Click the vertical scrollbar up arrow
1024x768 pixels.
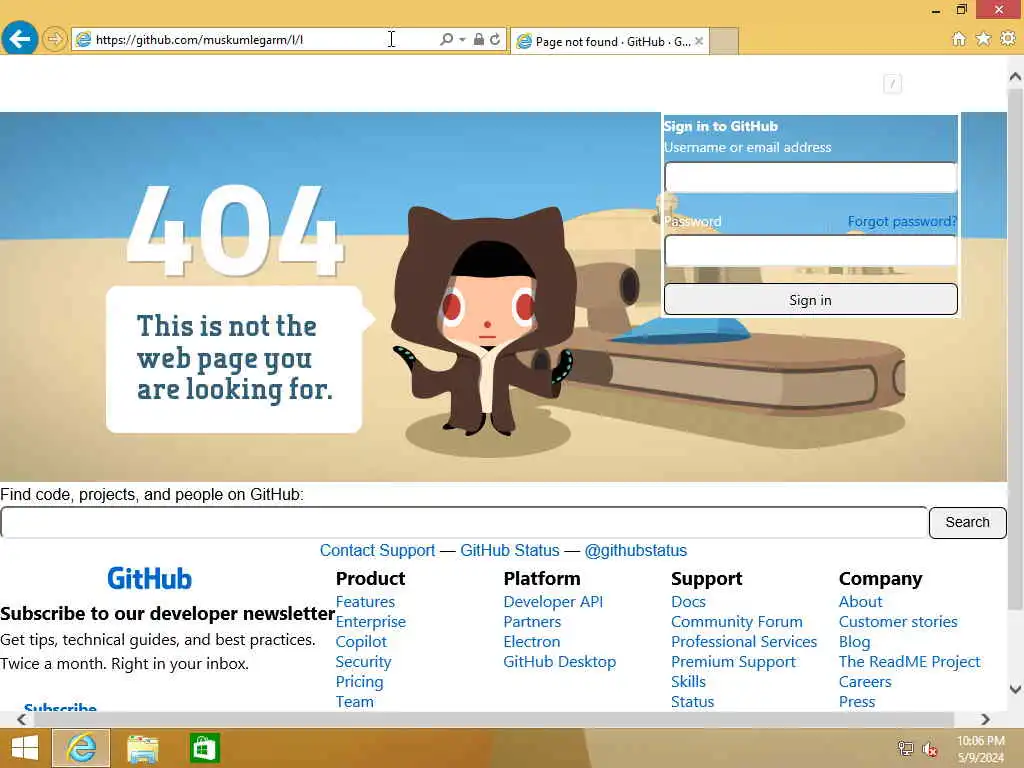pos(1015,77)
